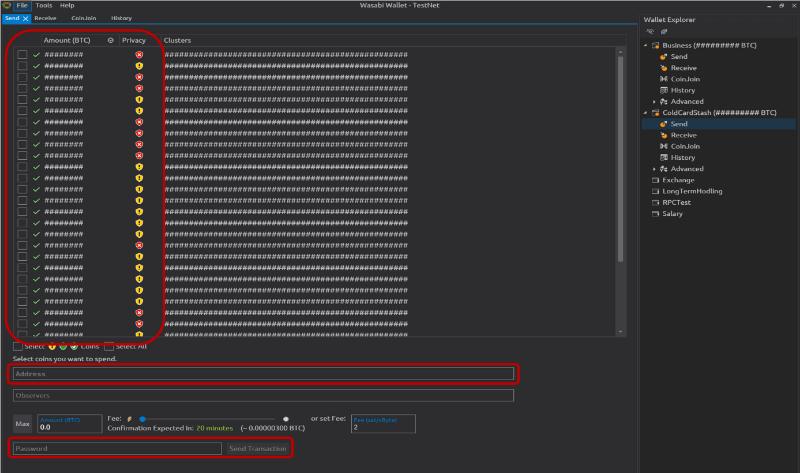
Task: Expand Advanced under Business wallet
Action: coord(654,101)
